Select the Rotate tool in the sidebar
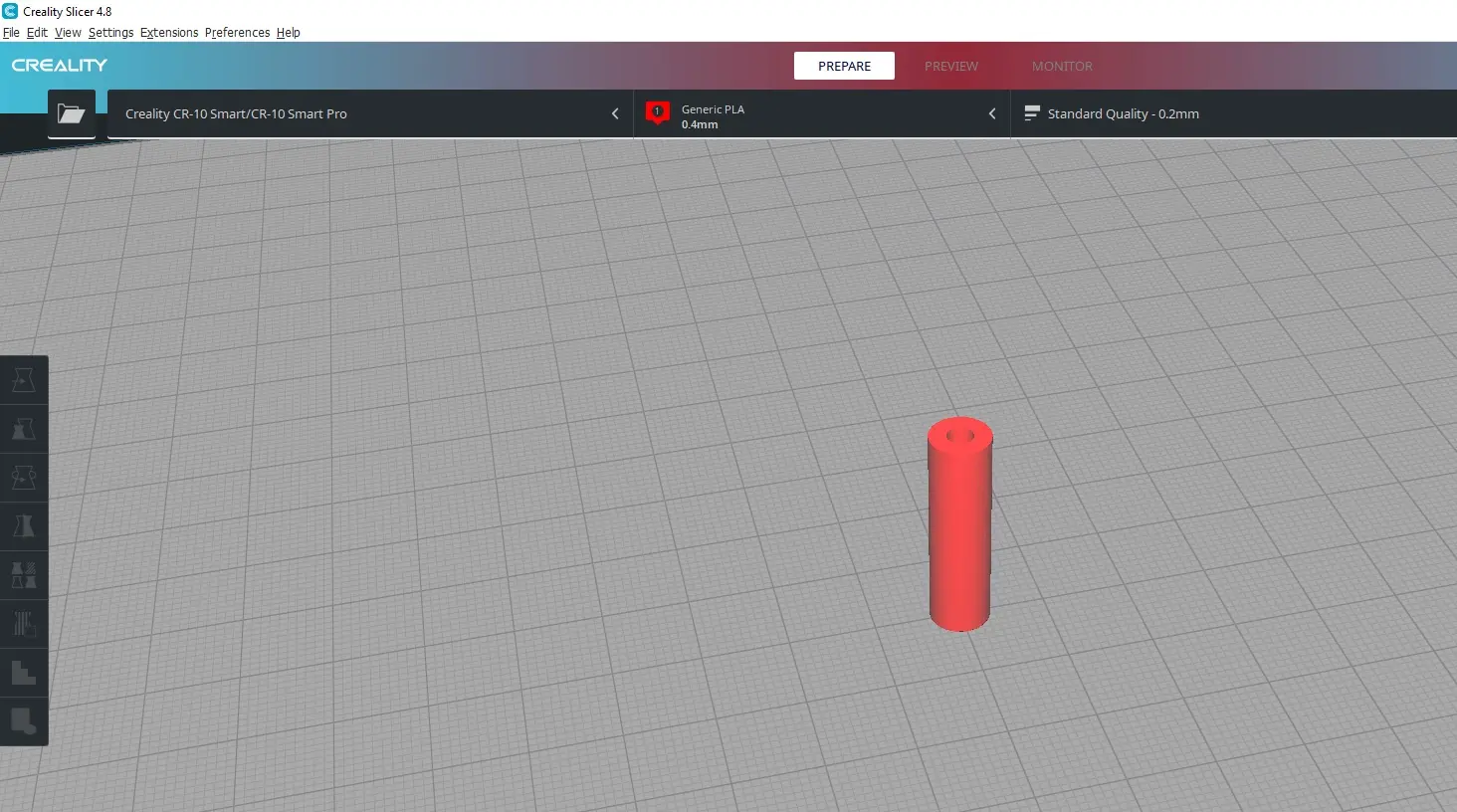 [x=24, y=478]
